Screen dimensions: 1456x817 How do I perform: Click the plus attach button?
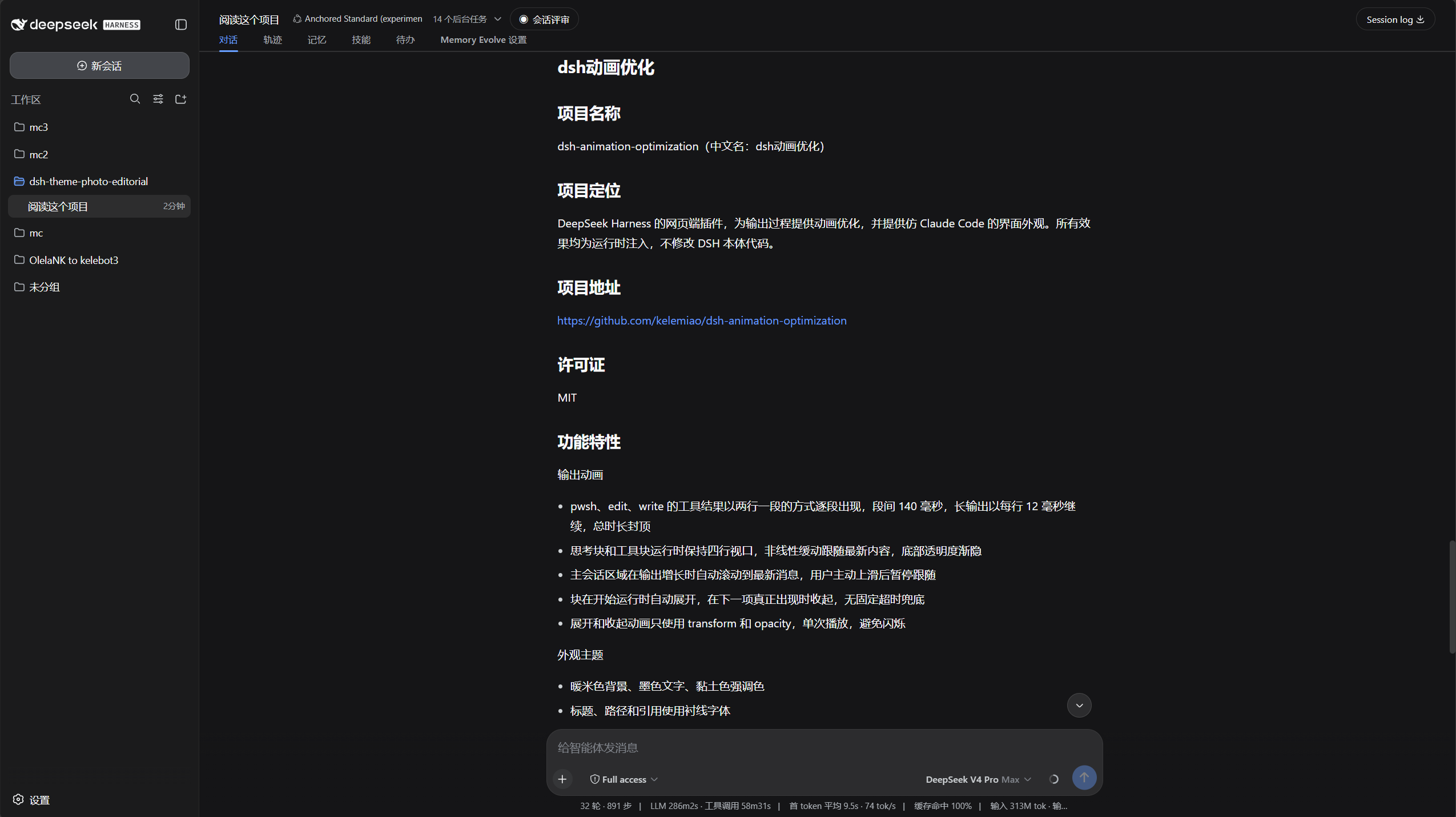pyautogui.click(x=562, y=779)
